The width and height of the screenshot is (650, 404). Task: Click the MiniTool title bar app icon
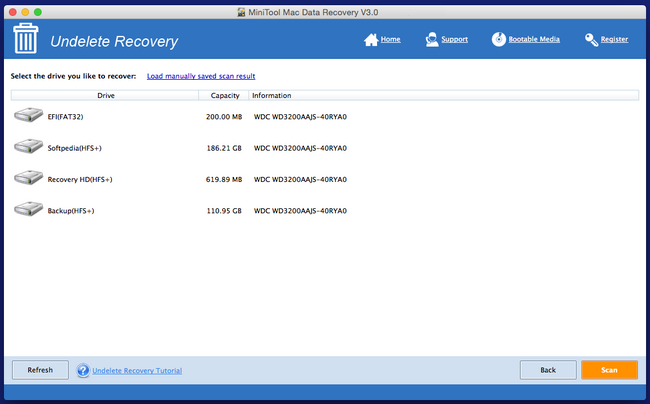coord(241,12)
